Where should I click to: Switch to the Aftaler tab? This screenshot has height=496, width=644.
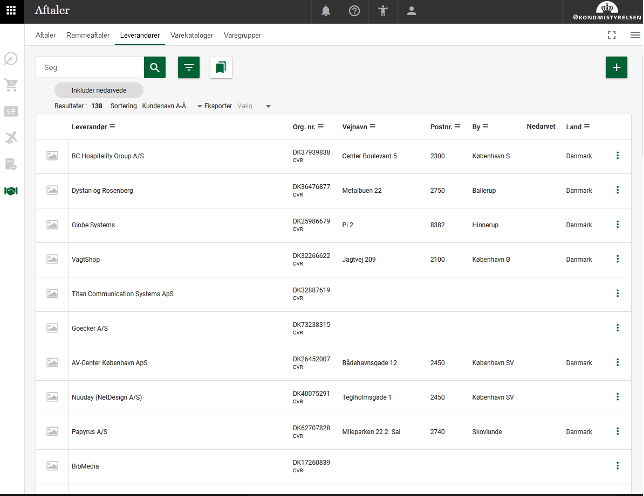(x=45, y=35)
